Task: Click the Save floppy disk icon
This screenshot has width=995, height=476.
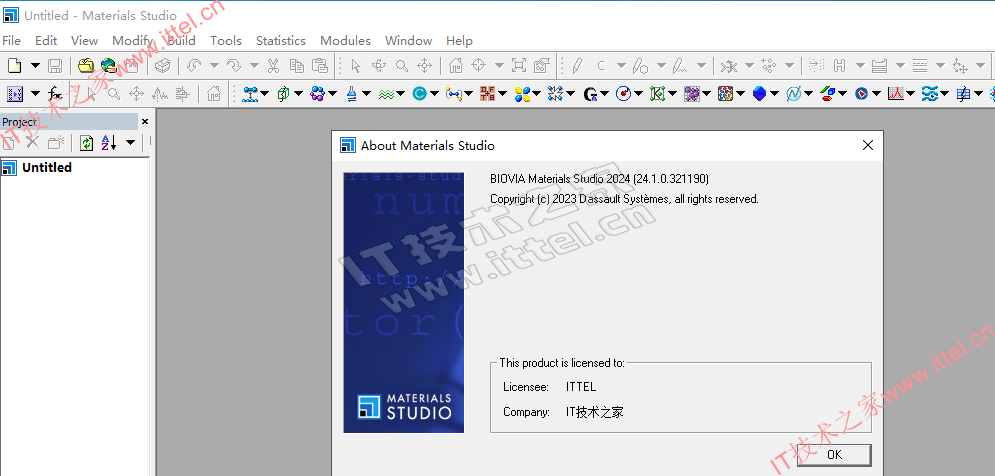Action: 55,65
